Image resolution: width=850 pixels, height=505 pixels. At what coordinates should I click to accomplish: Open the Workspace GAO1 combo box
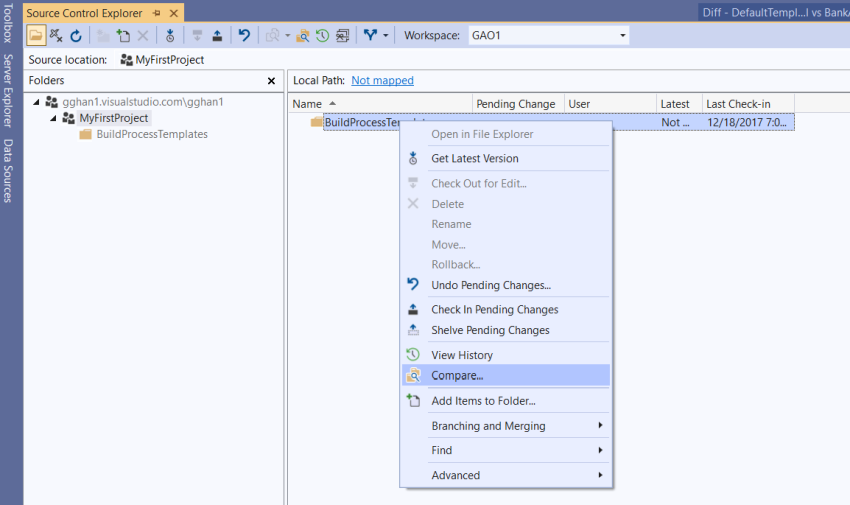(x=549, y=36)
